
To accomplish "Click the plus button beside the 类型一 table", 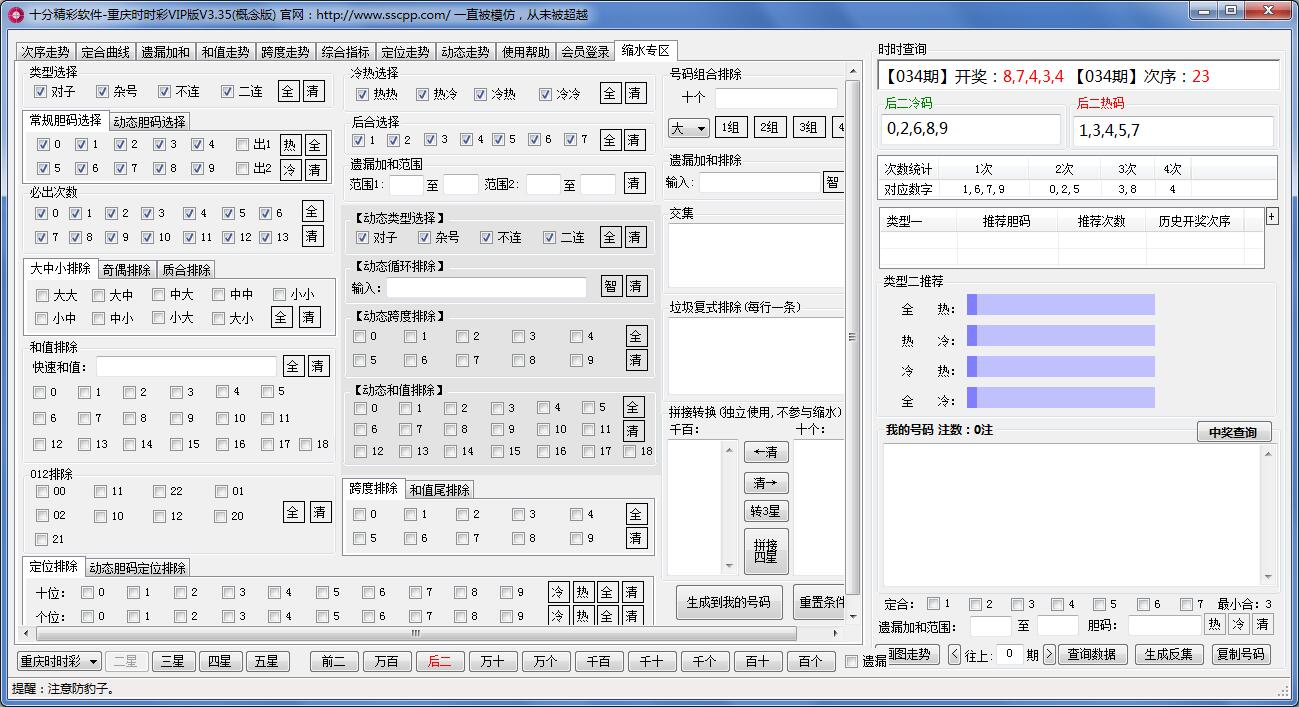I will pyautogui.click(x=1272, y=216).
